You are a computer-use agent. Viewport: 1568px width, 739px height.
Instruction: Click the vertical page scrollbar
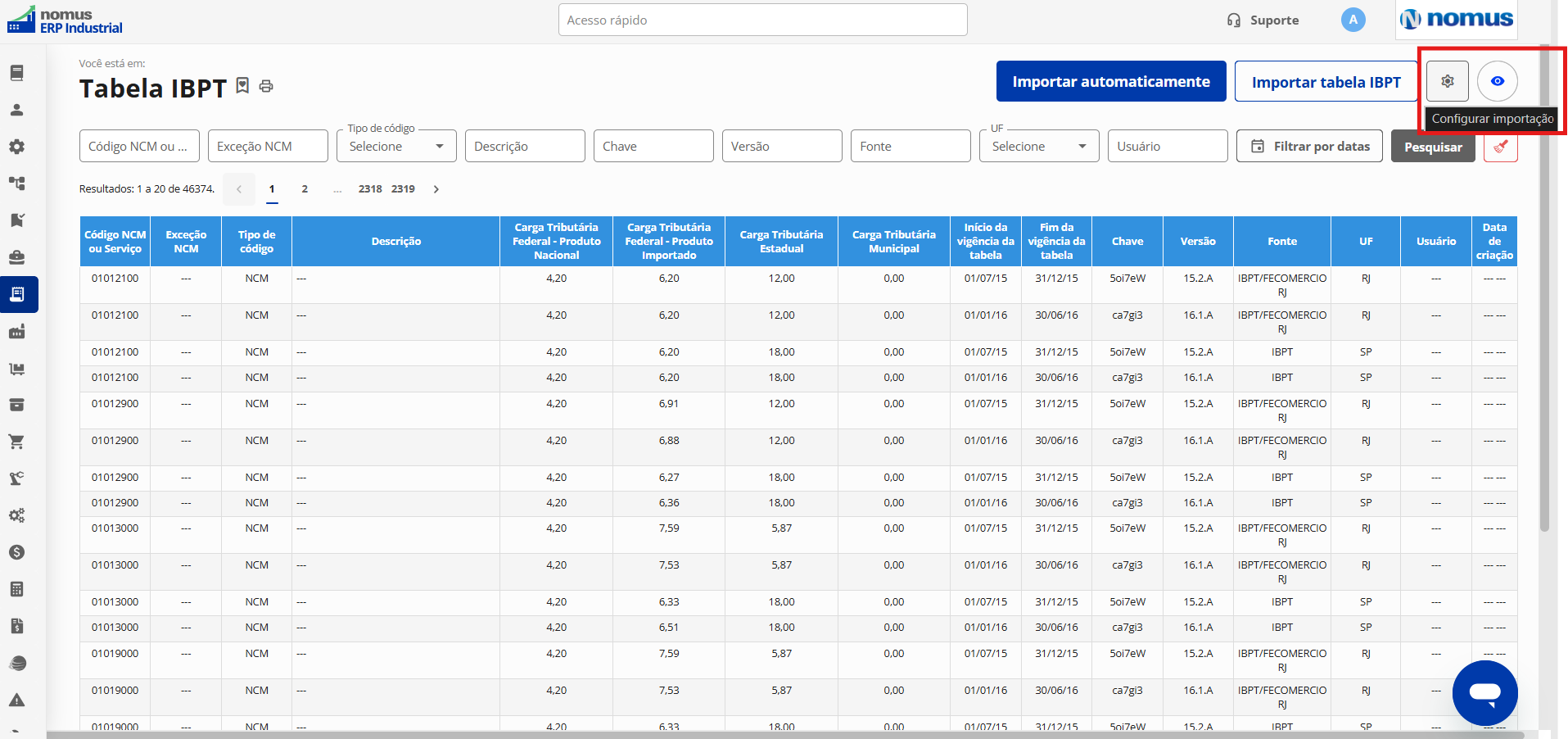[x=1544, y=287]
